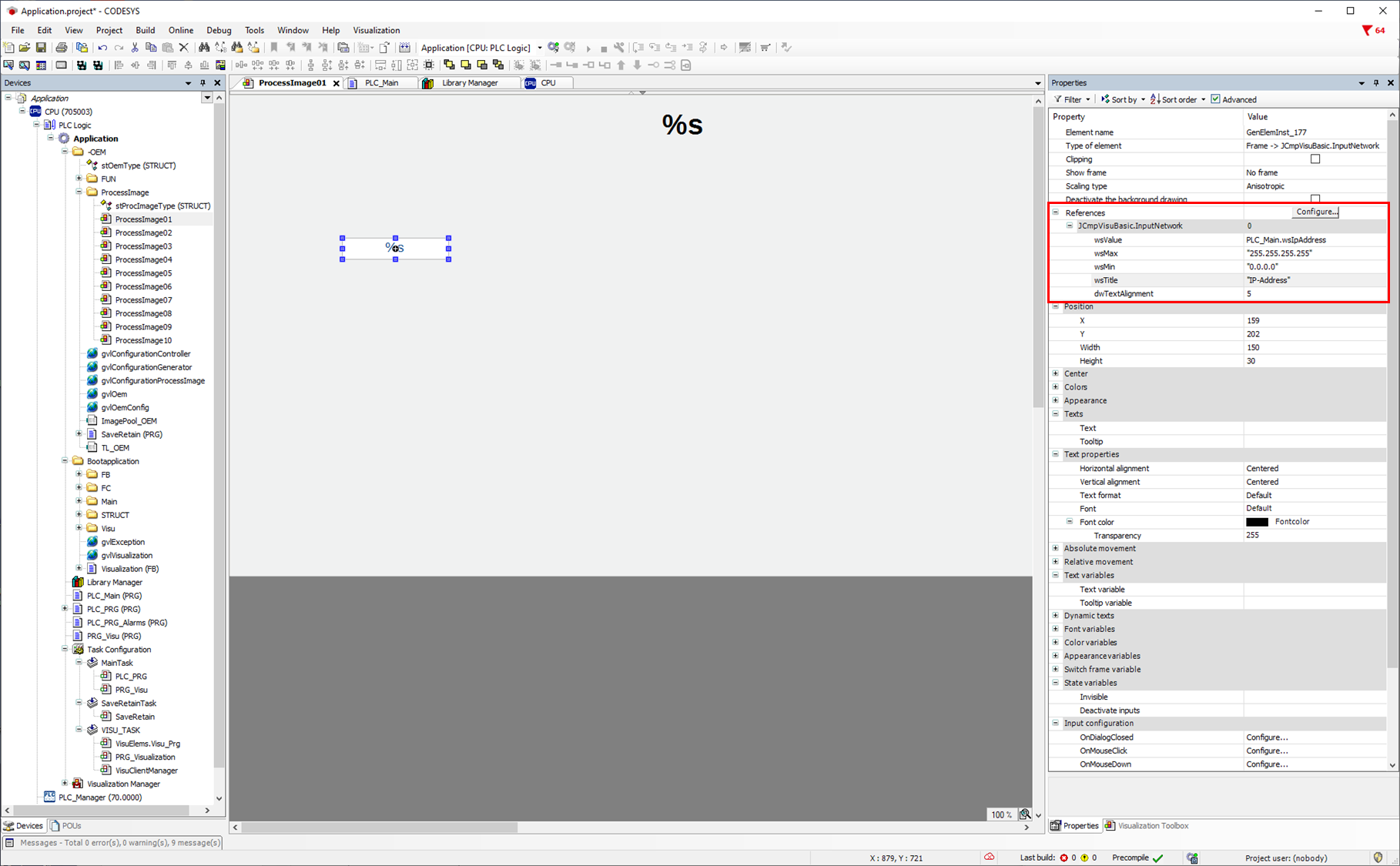Click the Save project icon in toolbar
Screen dimensions: 1400x866
pos(41,48)
